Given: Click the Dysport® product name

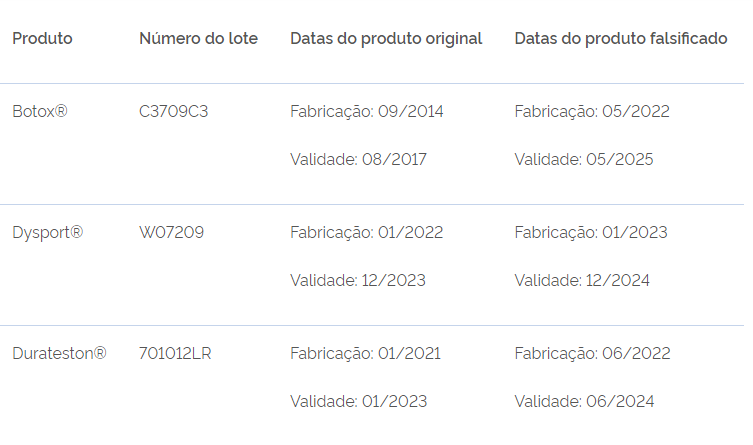Looking at the screenshot, I should 48,232.
